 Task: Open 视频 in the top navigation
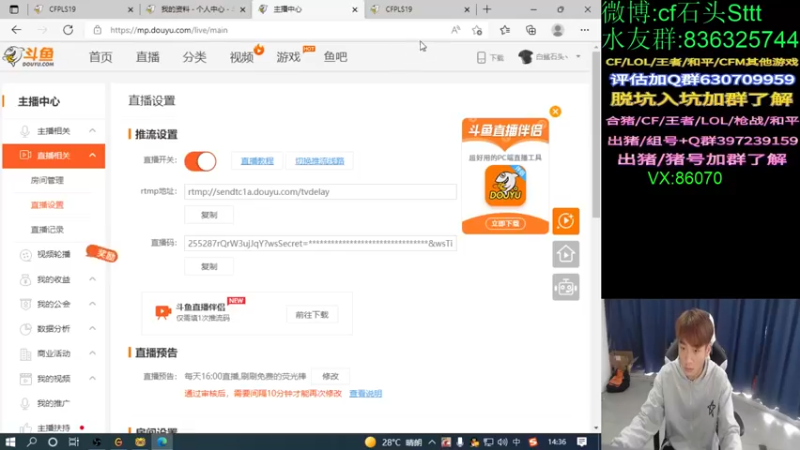241,57
